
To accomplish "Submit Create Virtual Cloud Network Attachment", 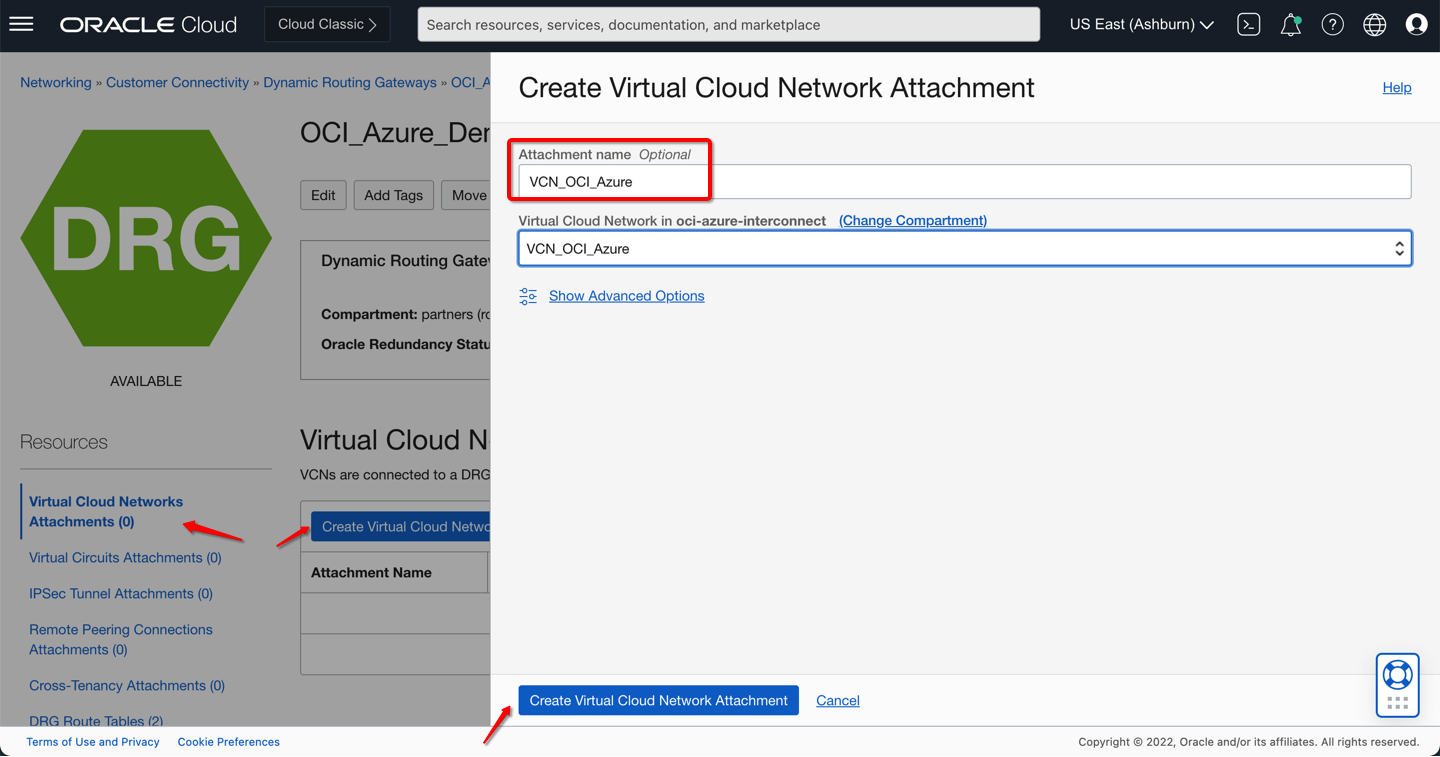I will pyautogui.click(x=658, y=701).
